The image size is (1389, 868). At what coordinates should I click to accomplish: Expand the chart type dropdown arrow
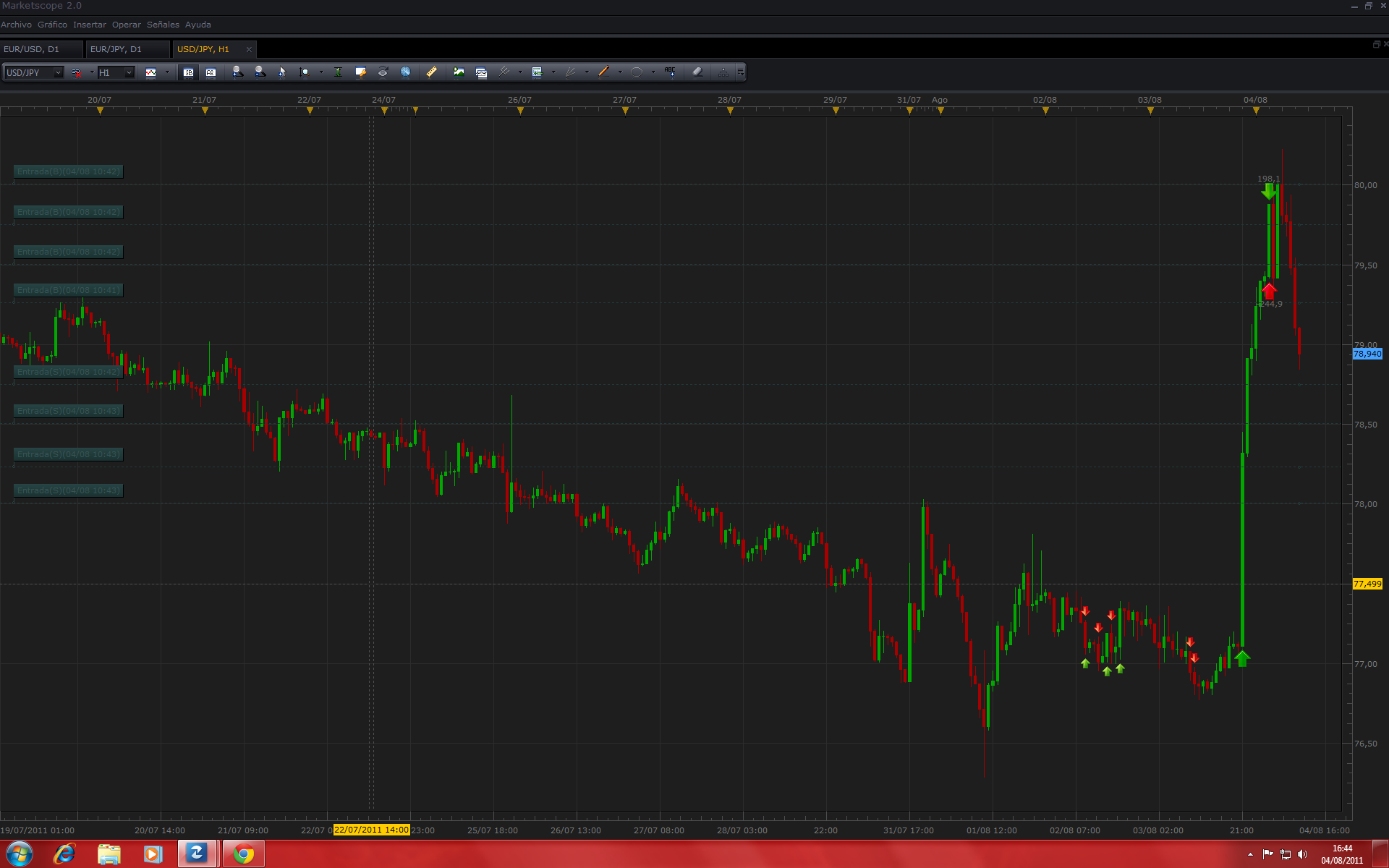(167, 72)
